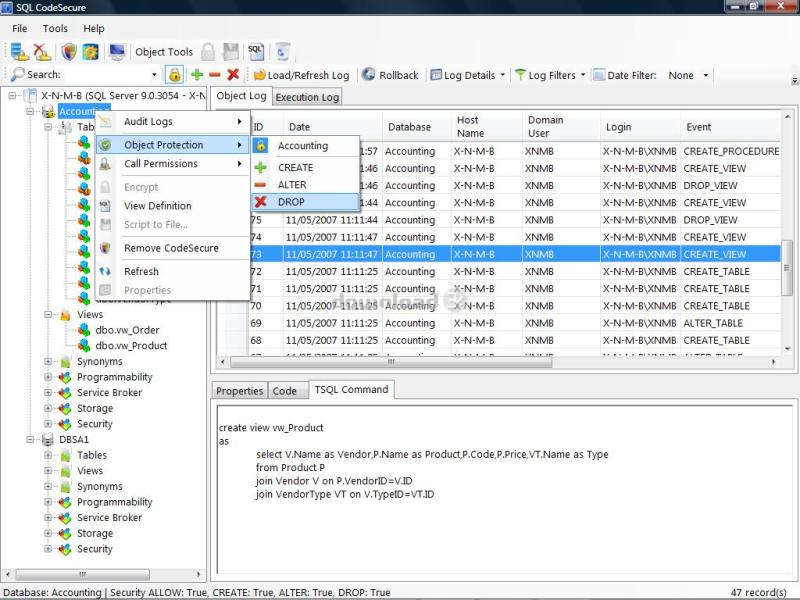Click the shield security icon in toolbar
This screenshot has height=600, width=800.
pos(69,52)
